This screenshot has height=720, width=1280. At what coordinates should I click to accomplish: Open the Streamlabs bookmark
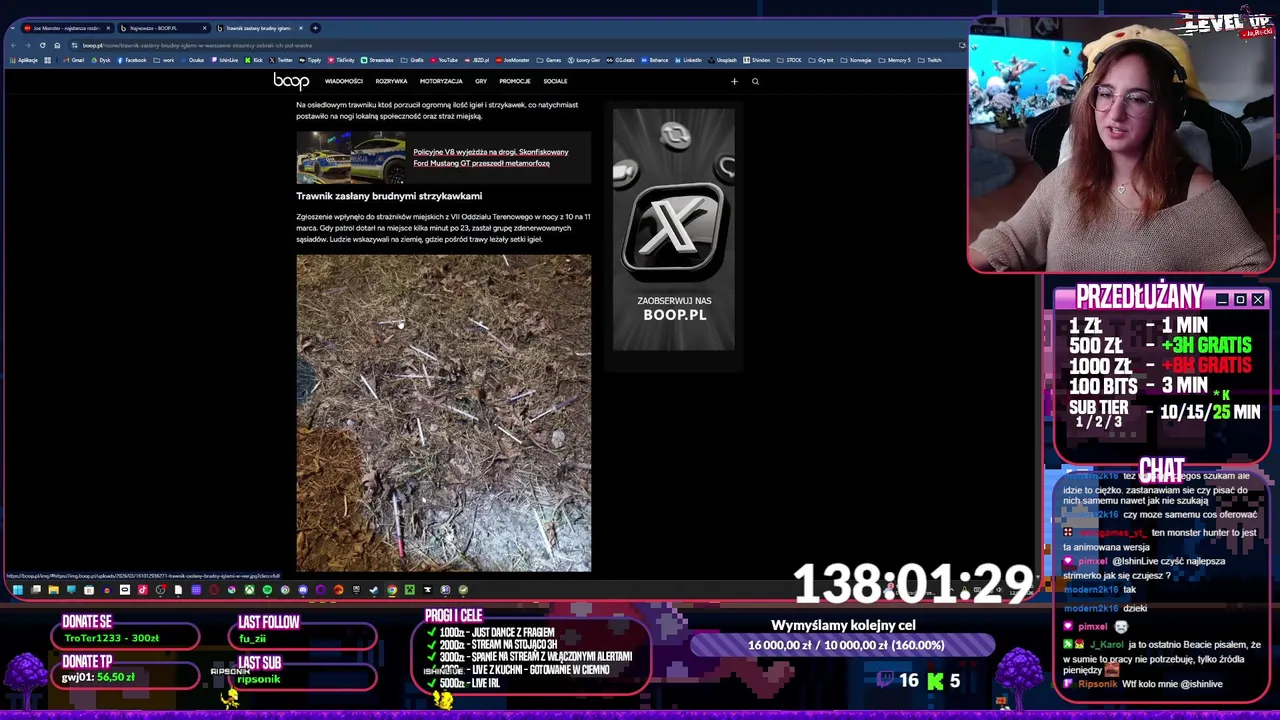[x=377, y=60]
